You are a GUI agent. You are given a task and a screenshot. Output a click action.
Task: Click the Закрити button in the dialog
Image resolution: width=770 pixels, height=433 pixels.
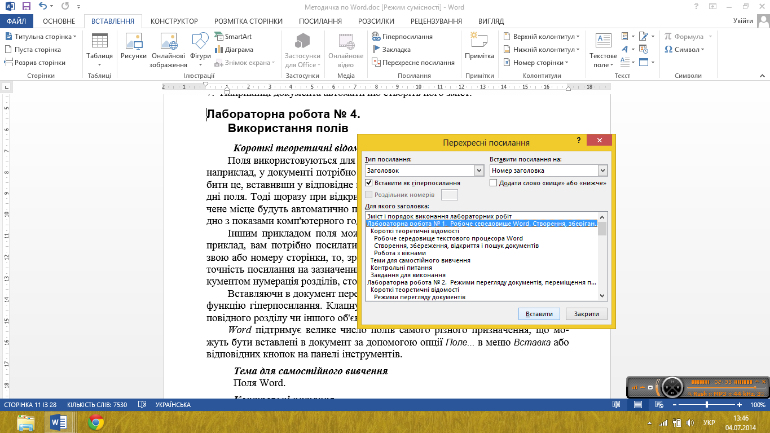586,314
